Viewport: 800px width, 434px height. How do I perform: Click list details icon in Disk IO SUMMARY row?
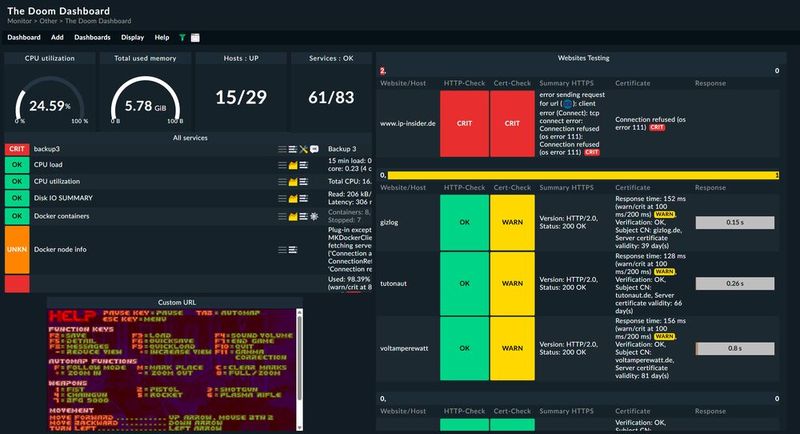(304, 198)
